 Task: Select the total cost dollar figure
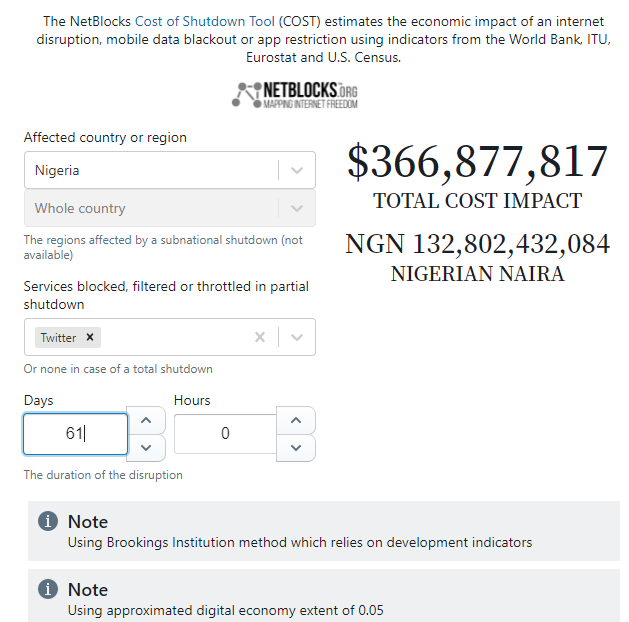click(x=477, y=162)
